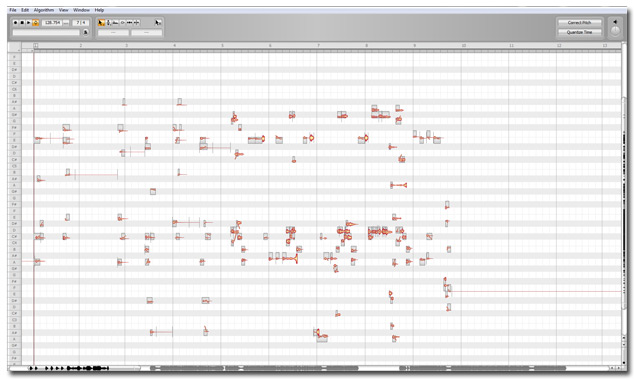Open the tempo options dropdown
This screenshot has width=634, height=380.
tap(66, 23)
